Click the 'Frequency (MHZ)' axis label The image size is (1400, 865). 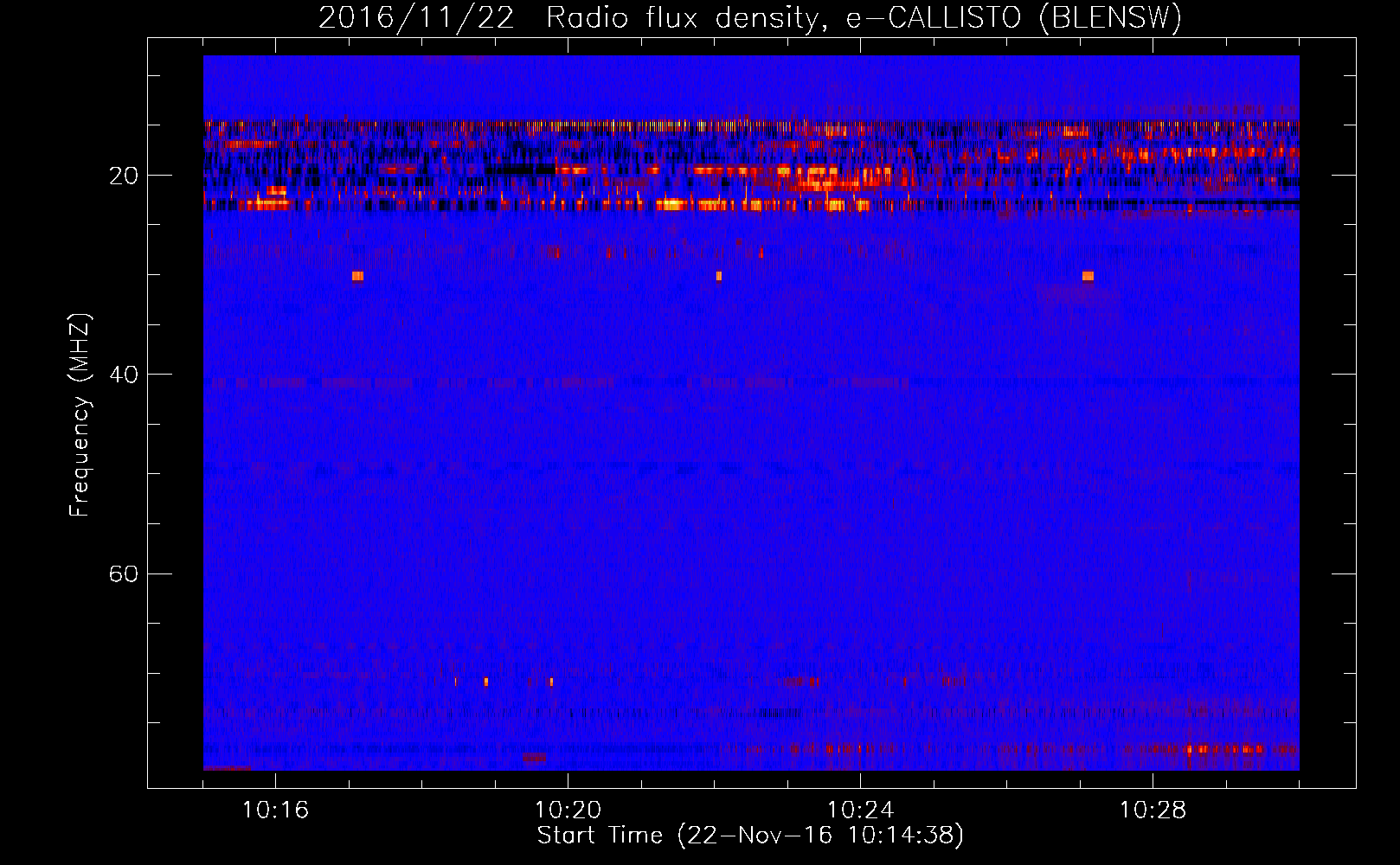pyautogui.click(x=80, y=415)
